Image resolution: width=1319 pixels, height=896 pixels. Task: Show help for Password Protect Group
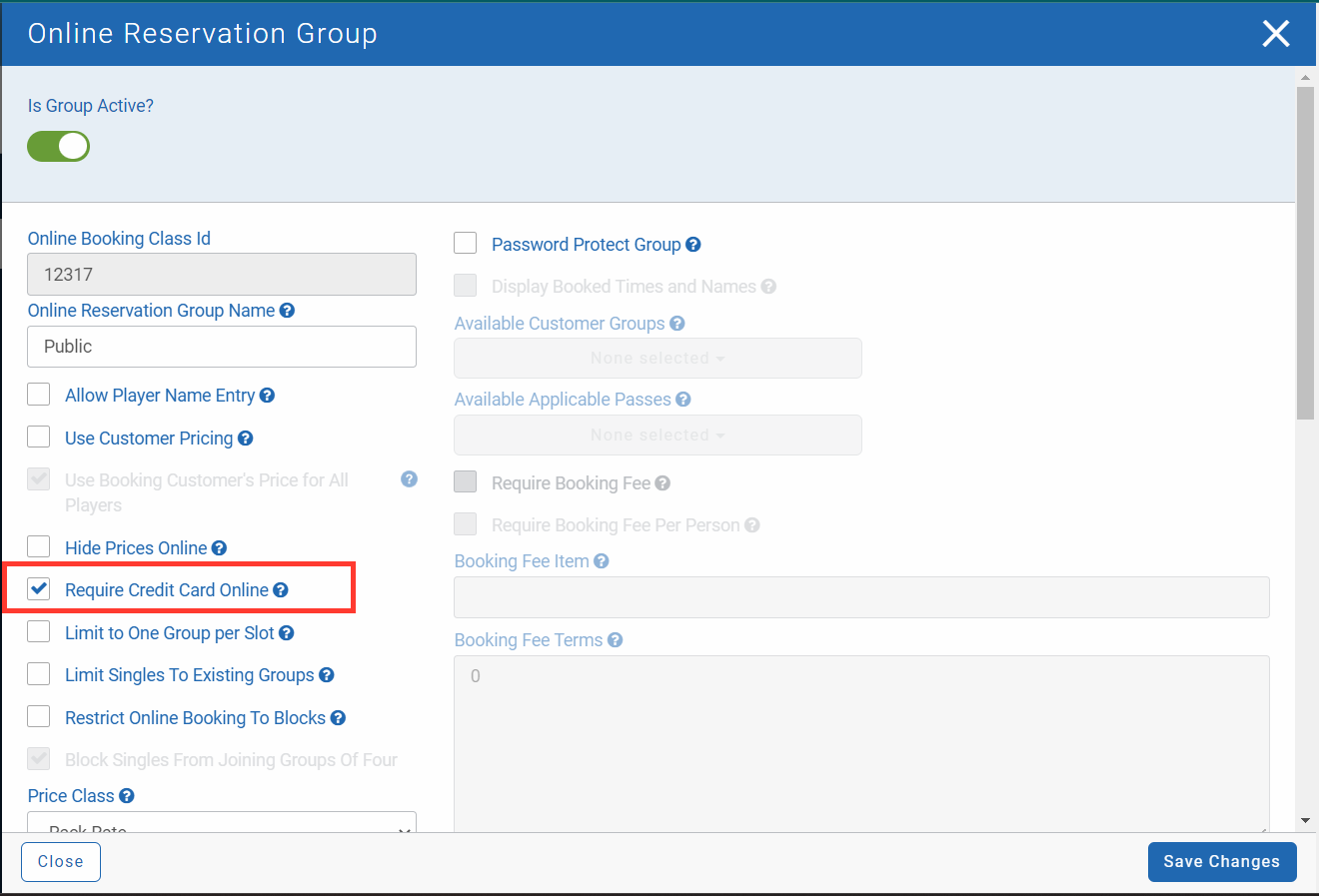[x=692, y=244]
